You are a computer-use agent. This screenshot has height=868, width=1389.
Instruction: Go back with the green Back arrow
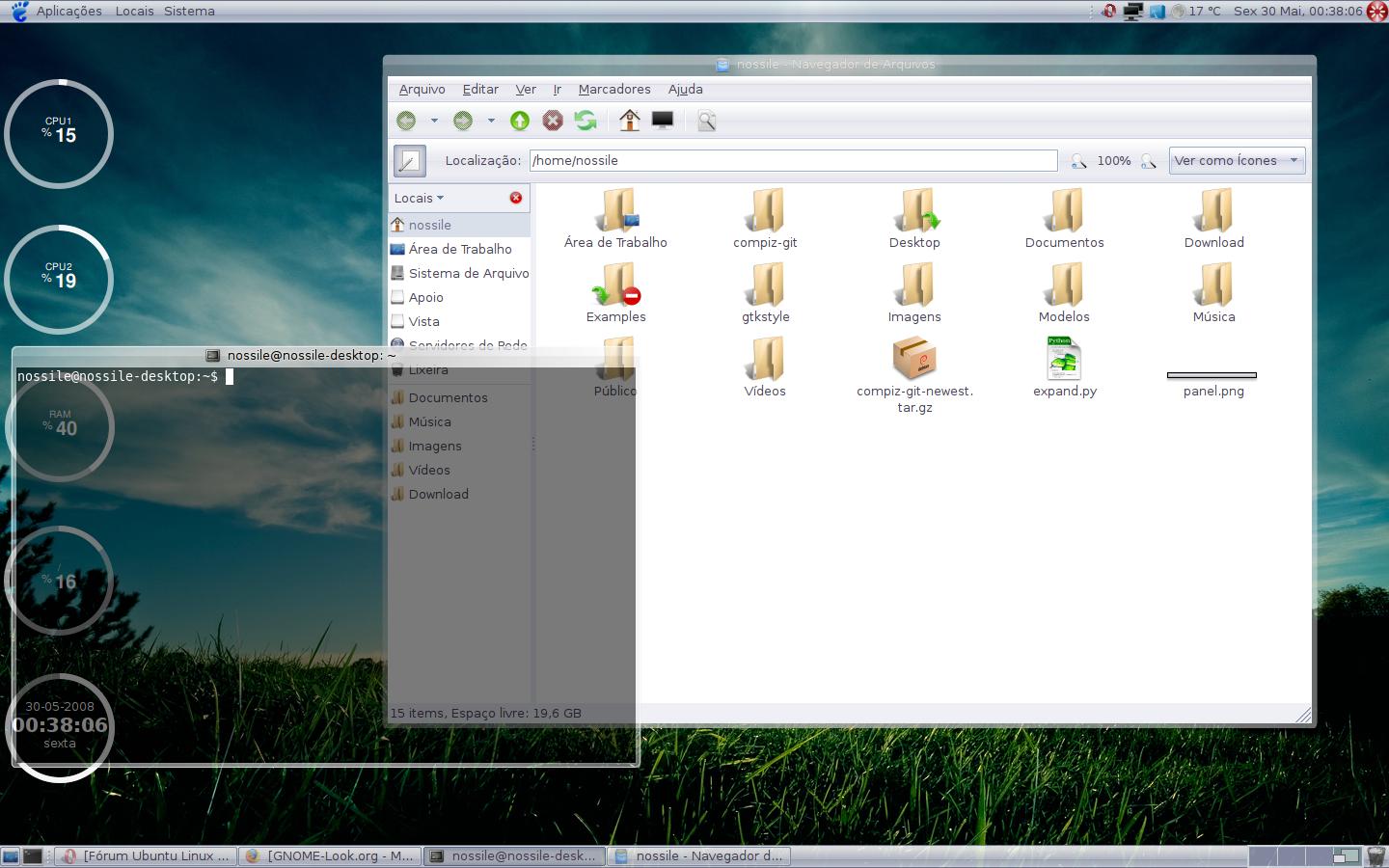[x=406, y=121]
